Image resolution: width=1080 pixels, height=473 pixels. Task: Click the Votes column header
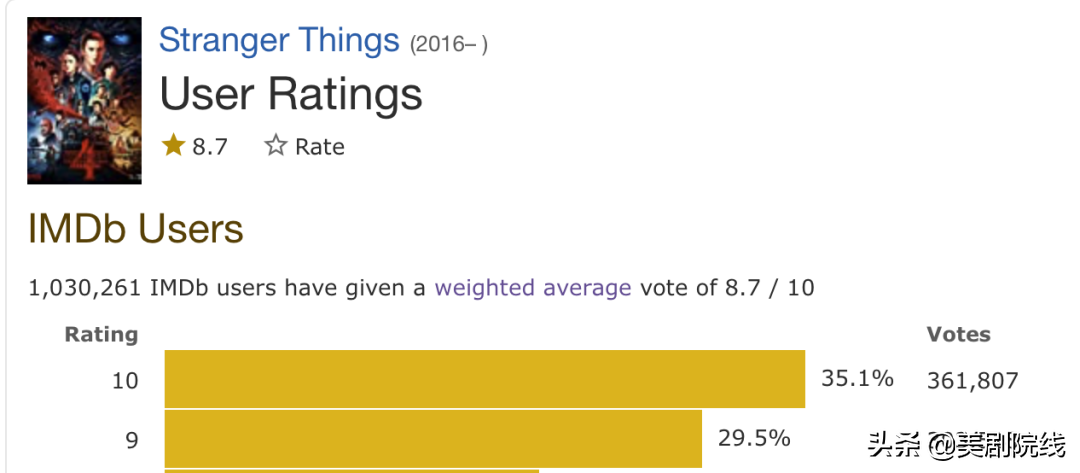tap(958, 334)
